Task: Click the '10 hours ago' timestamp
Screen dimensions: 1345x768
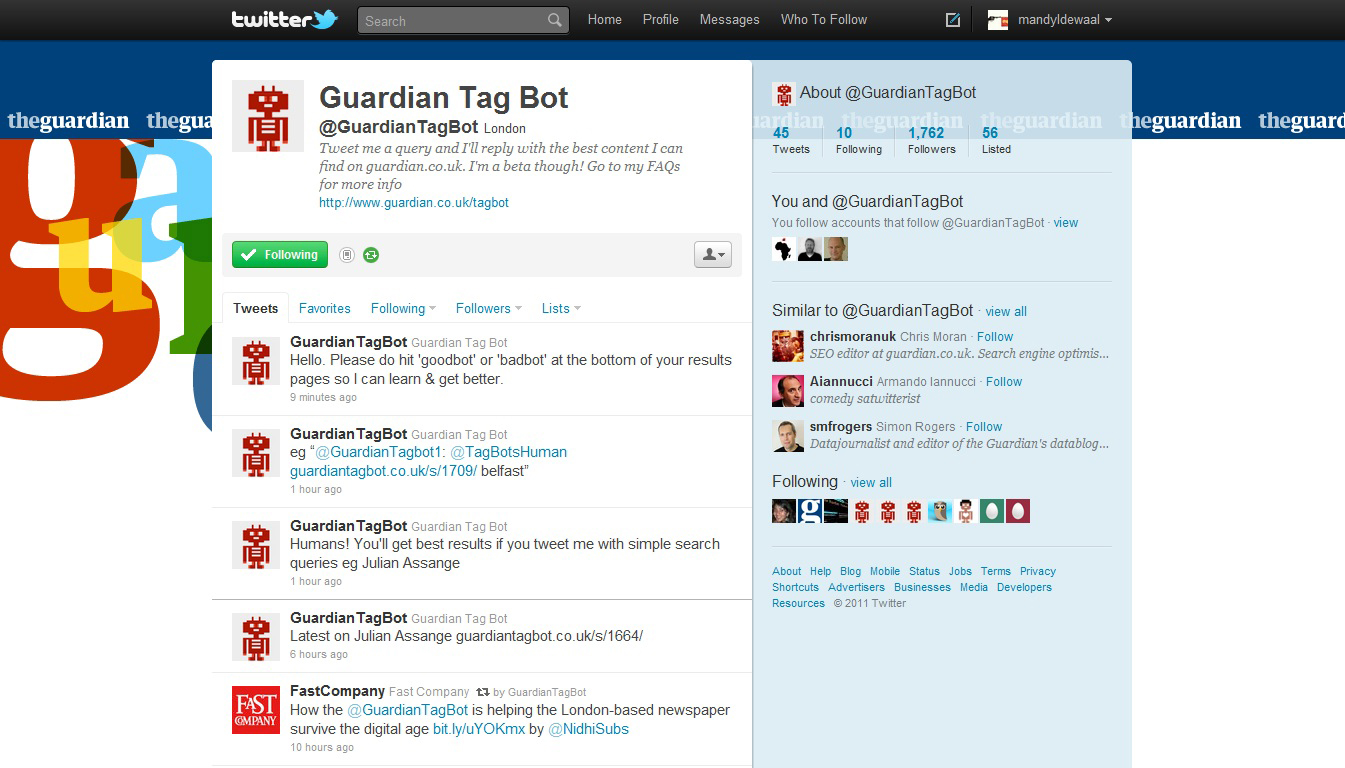Action: 322,748
